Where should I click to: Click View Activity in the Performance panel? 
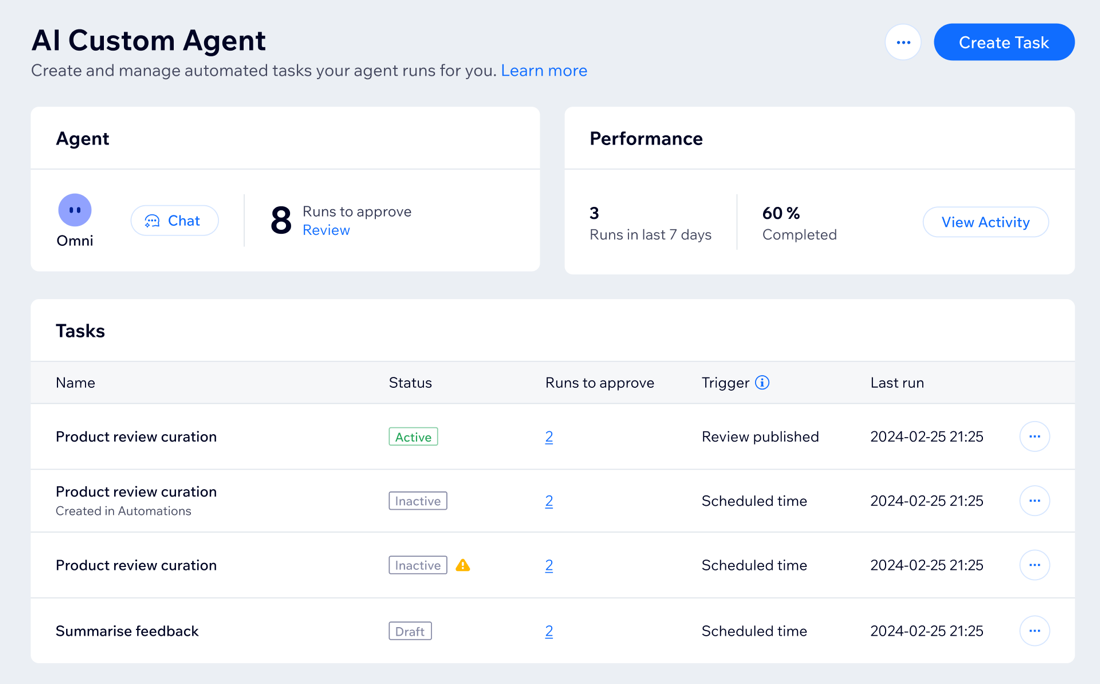coord(985,222)
